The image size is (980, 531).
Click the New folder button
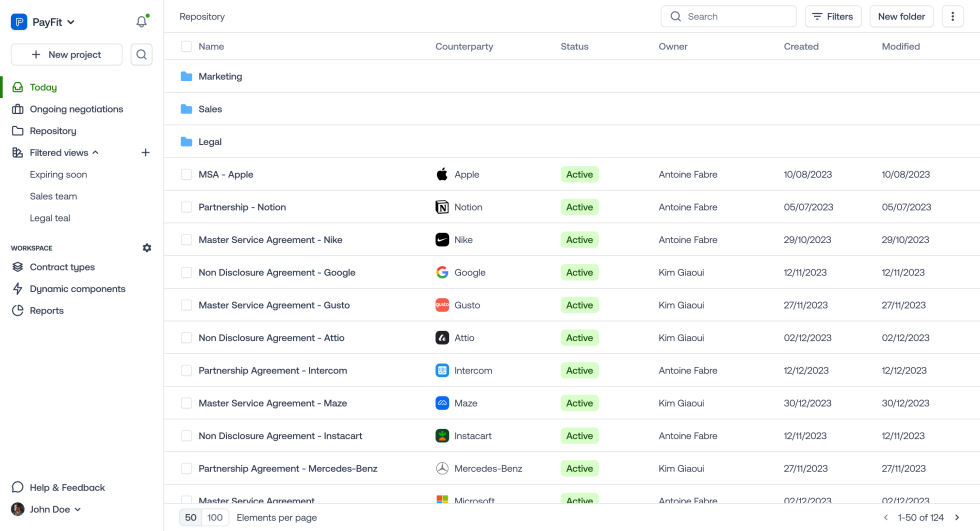point(901,17)
